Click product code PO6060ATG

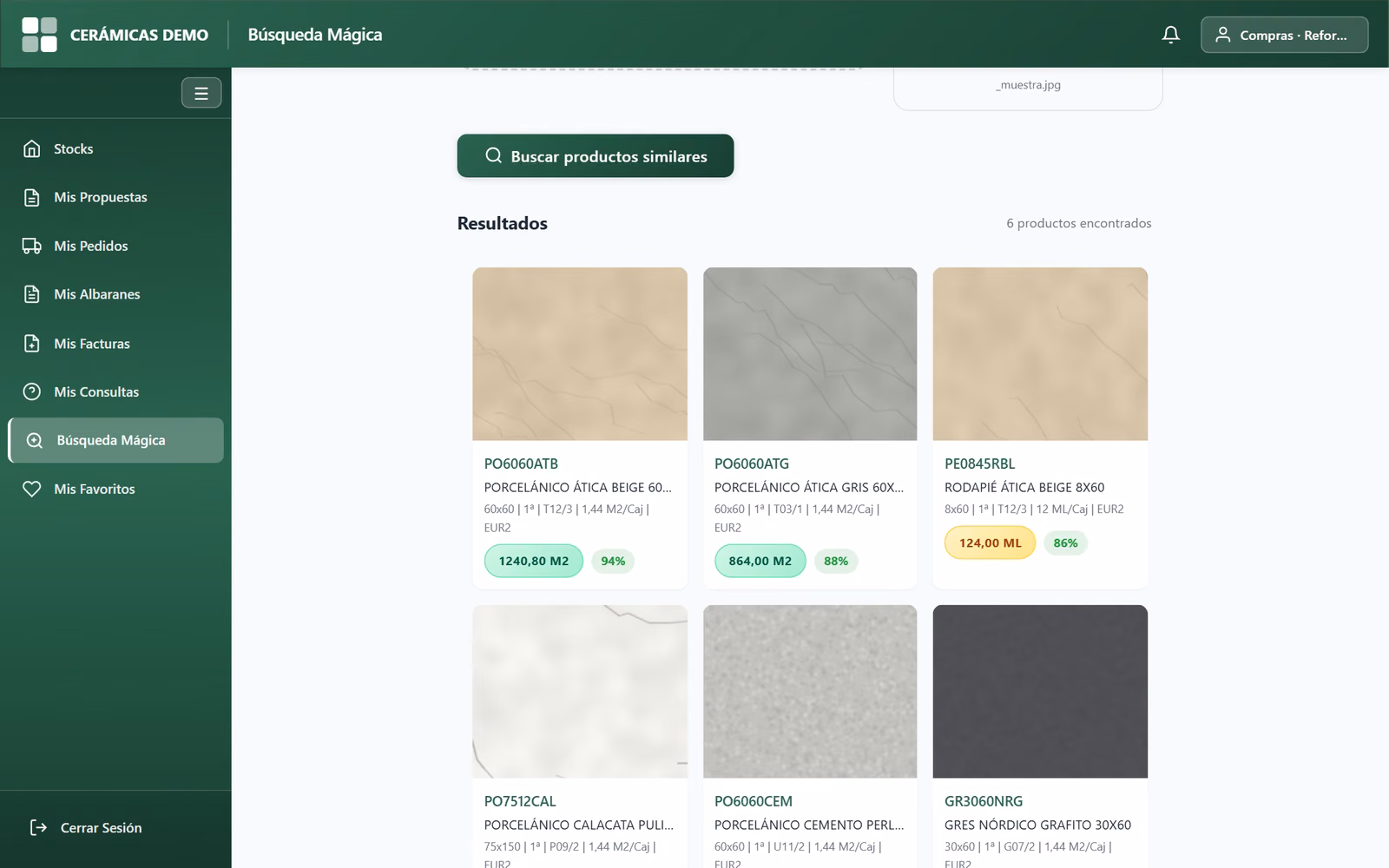click(752, 464)
